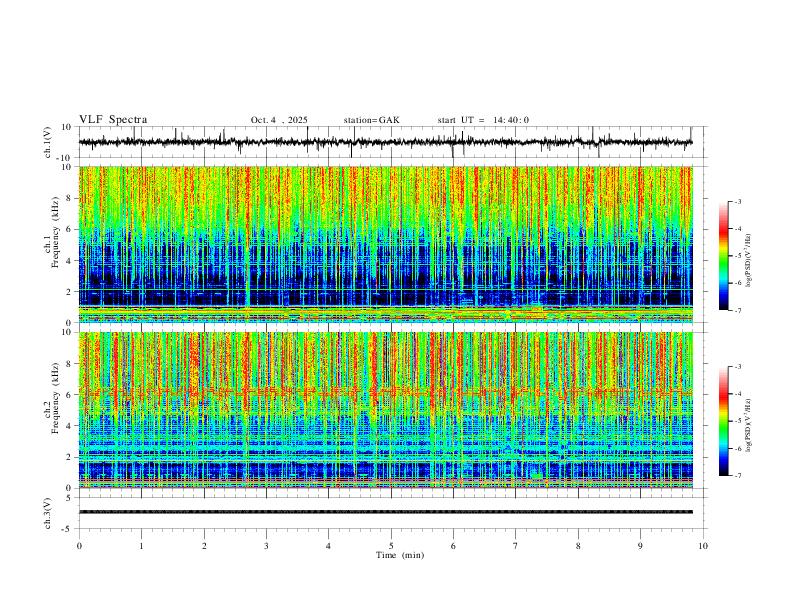This screenshot has height=612, width=792.
Task: Click the "station=GAK" header label
Action: click(x=371, y=120)
